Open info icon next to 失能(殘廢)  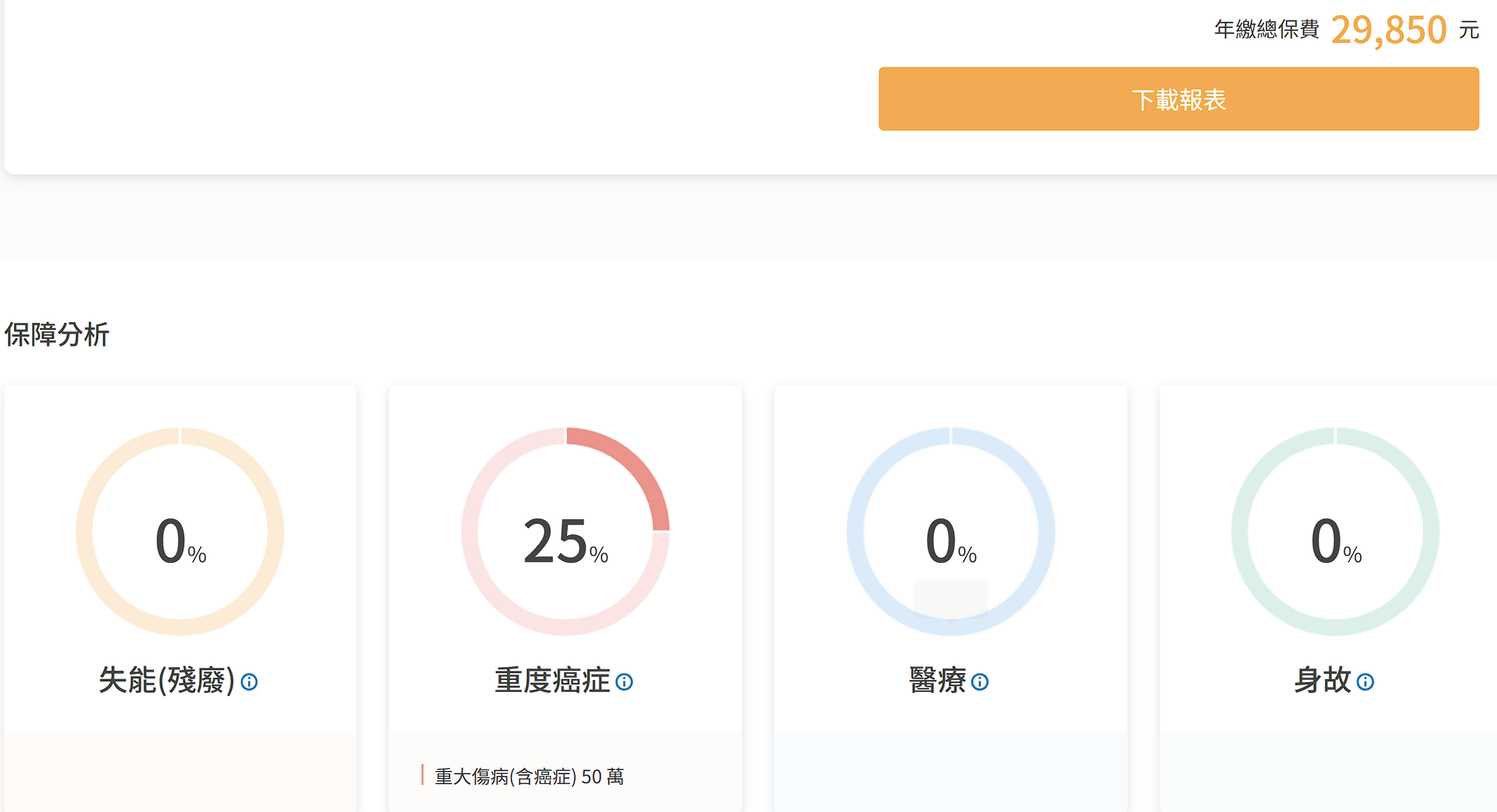(x=249, y=682)
